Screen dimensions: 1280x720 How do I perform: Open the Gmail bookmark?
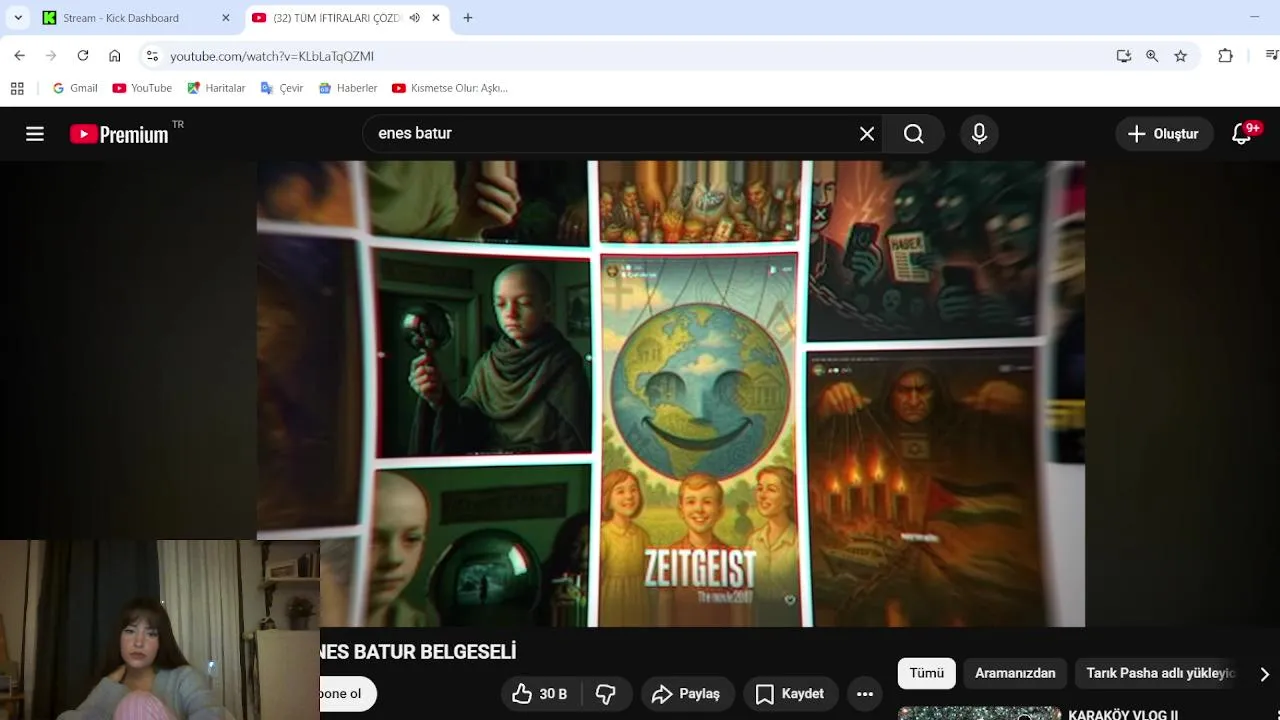[75, 88]
